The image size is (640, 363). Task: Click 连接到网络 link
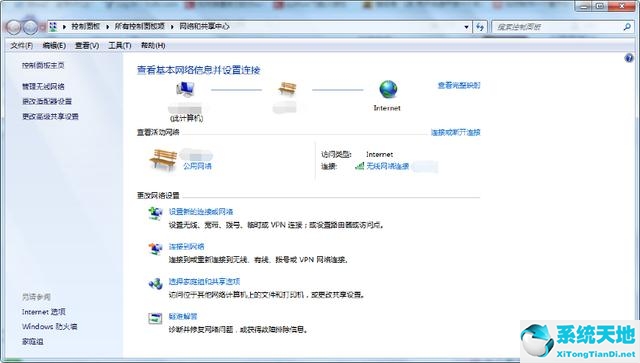pos(187,247)
